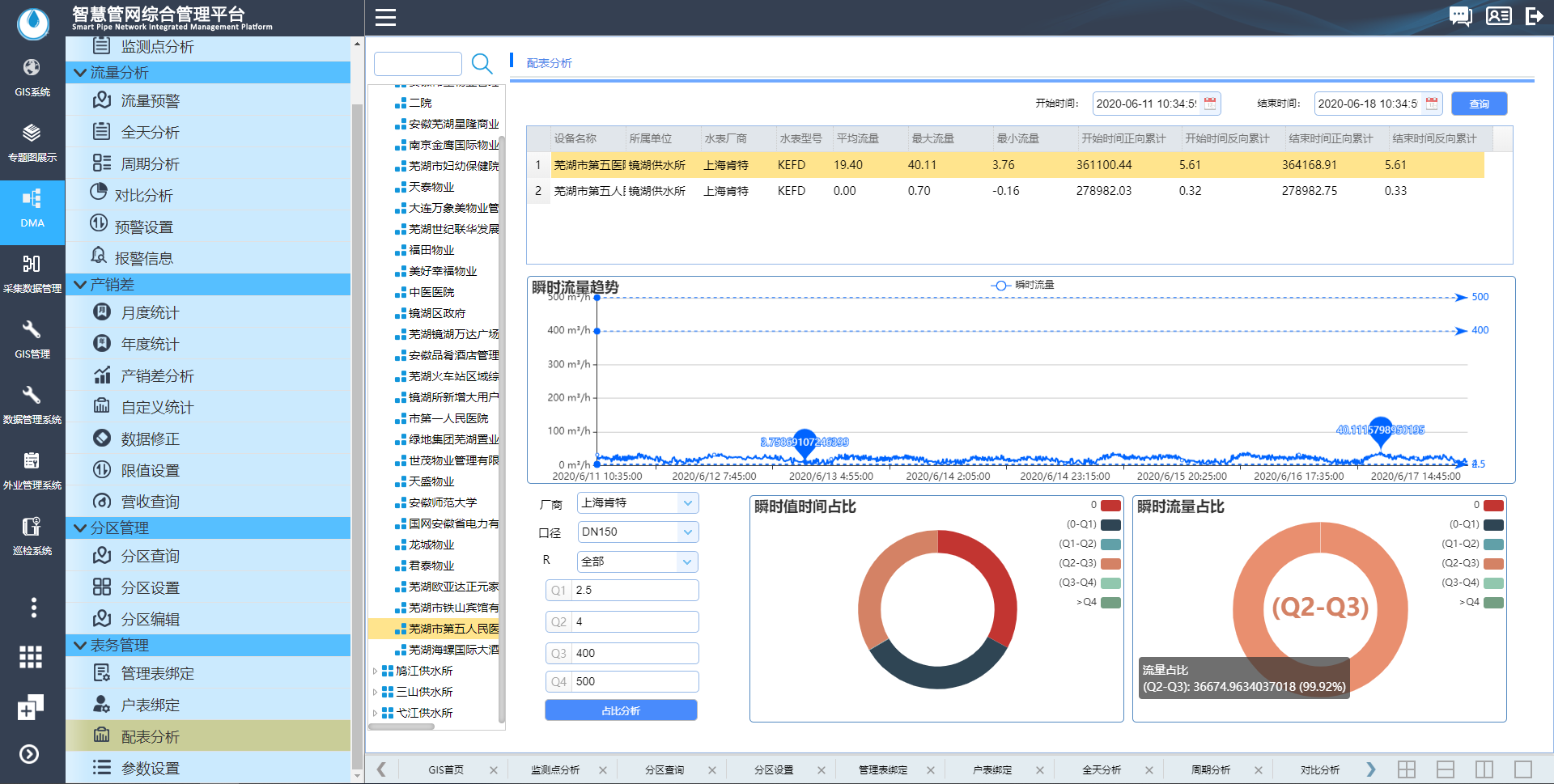Collapse the 表务管理 menu group
Screen dimensions: 1554x784
(208, 645)
